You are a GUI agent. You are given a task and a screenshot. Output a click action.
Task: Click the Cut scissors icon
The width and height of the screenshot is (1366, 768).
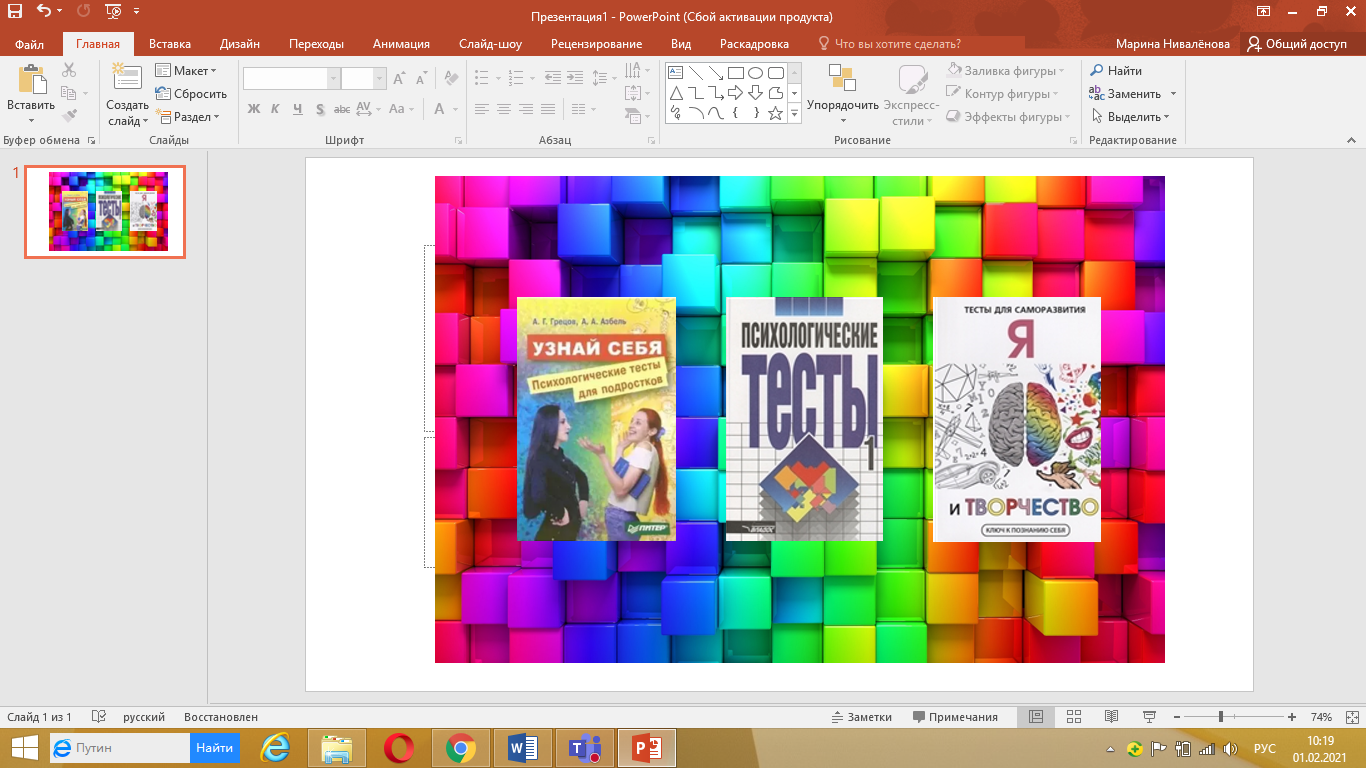pyautogui.click(x=69, y=70)
